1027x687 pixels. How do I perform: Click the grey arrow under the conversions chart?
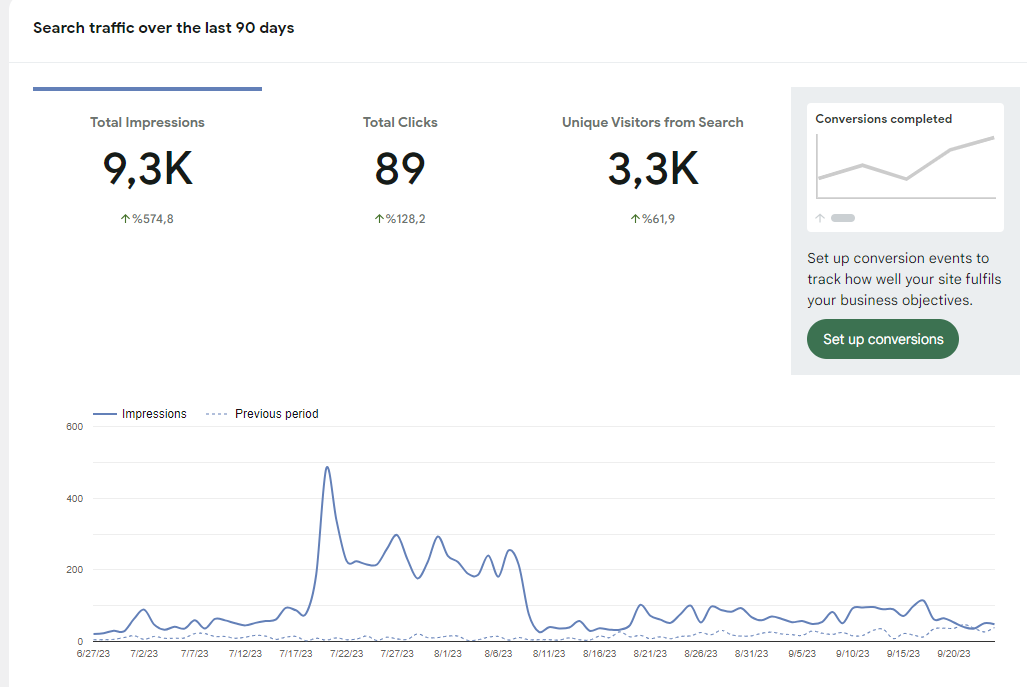819,218
